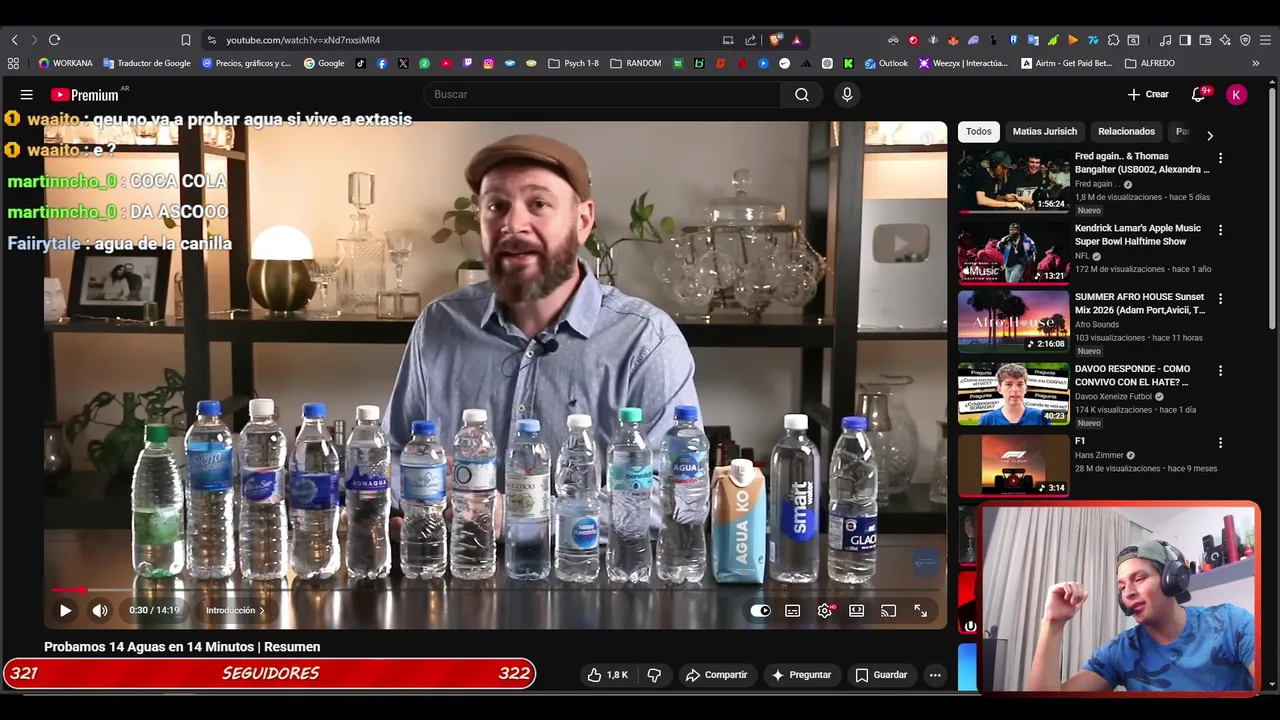Image resolution: width=1280 pixels, height=720 pixels.
Task: Open the YouTube hamburger guide menu
Action: 27,94
